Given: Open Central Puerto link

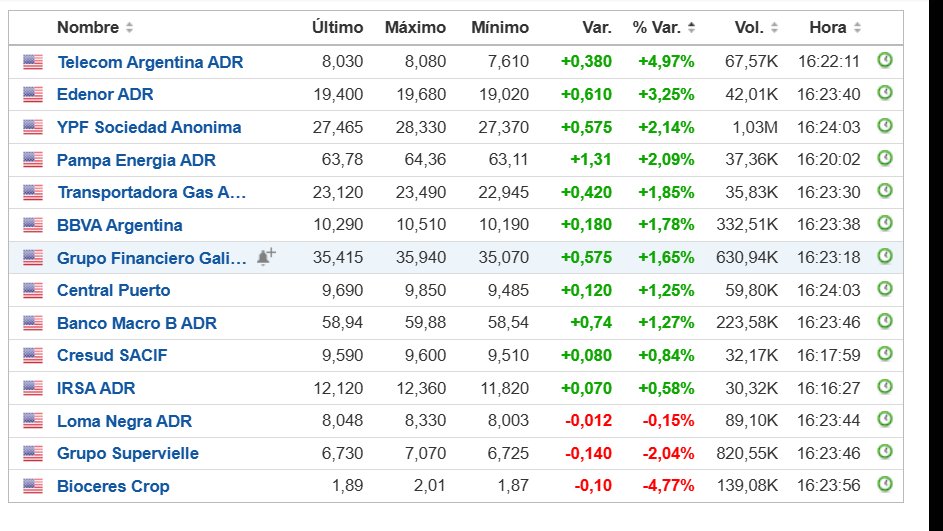Looking at the screenshot, I should pyautogui.click(x=114, y=290).
